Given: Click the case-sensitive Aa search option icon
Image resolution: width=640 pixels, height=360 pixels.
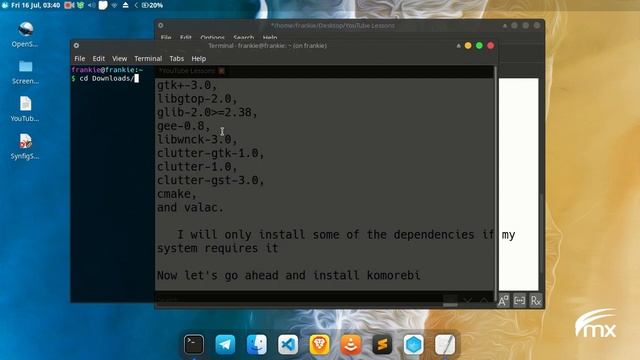Looking at the screenshot, I should click(503, 301).
